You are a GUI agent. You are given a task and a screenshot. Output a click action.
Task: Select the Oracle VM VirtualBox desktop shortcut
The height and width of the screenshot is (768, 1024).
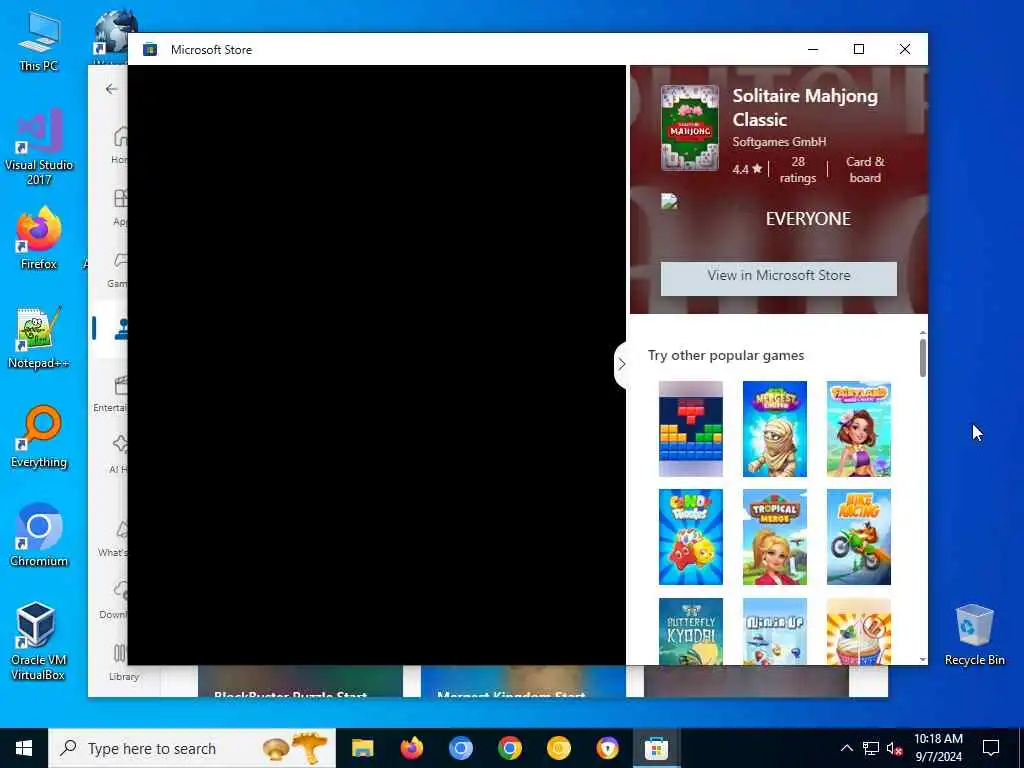pyautogui.click(x=37, y=641)
